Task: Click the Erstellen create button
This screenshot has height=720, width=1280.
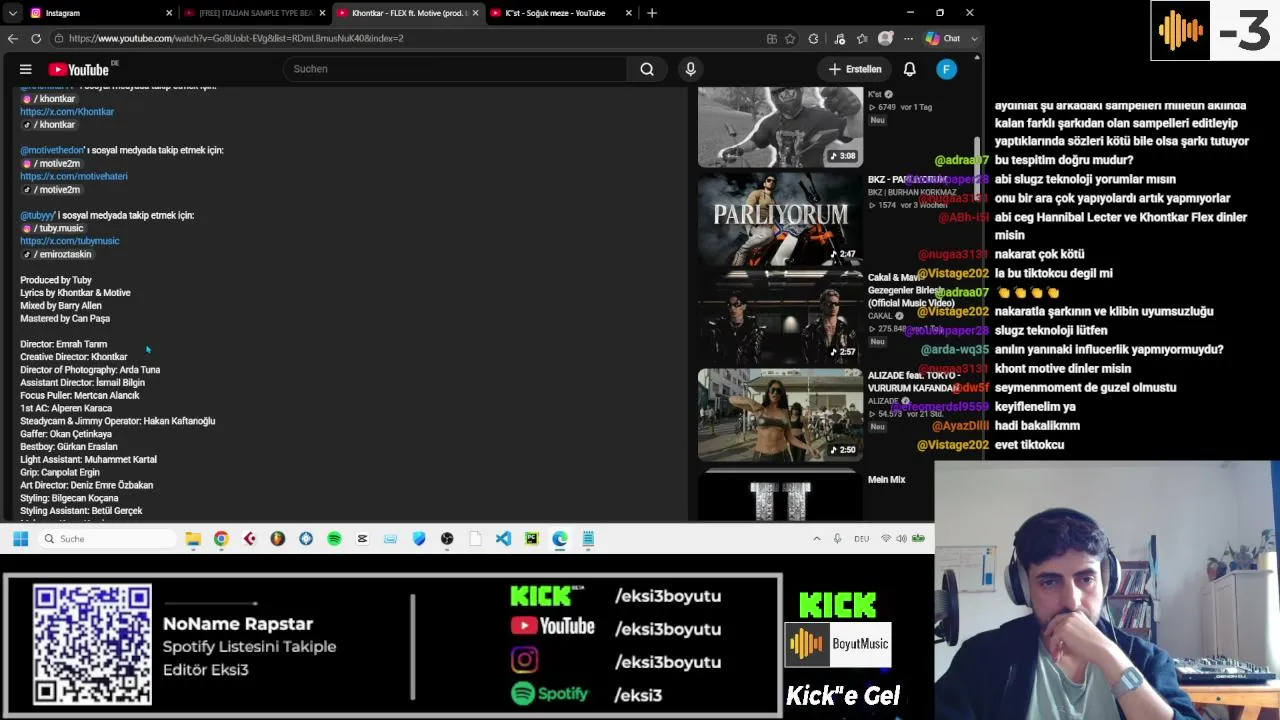Action: tap(855, 69)
